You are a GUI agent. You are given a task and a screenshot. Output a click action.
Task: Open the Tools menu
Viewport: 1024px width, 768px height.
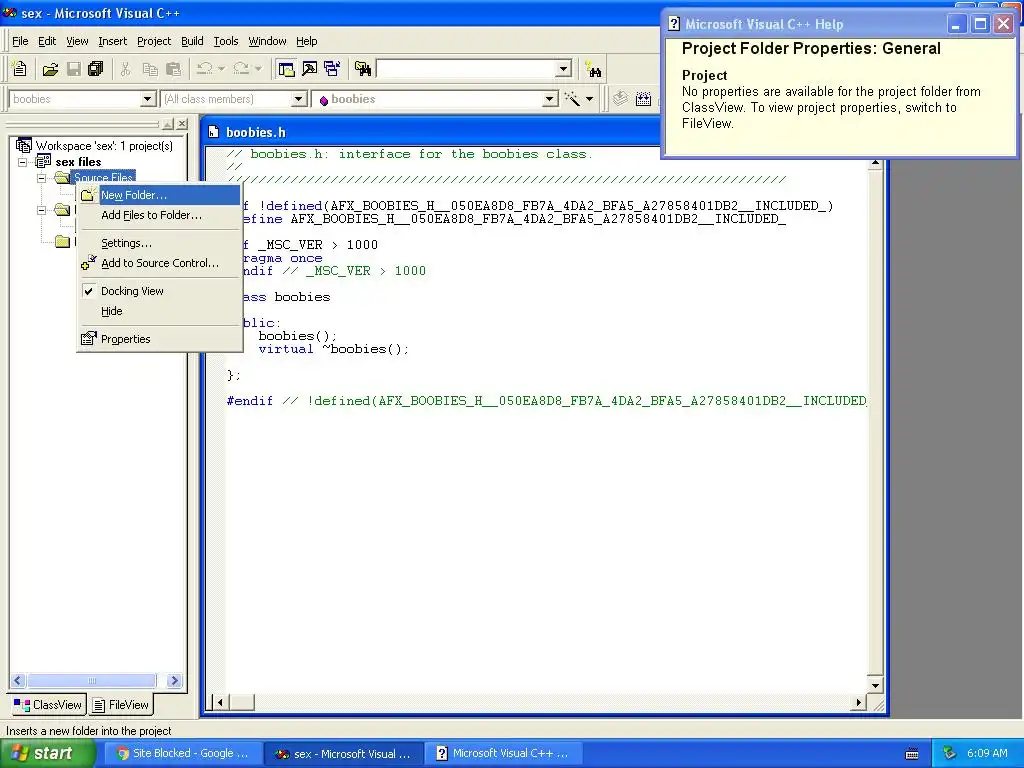click(x=226, y=41)
